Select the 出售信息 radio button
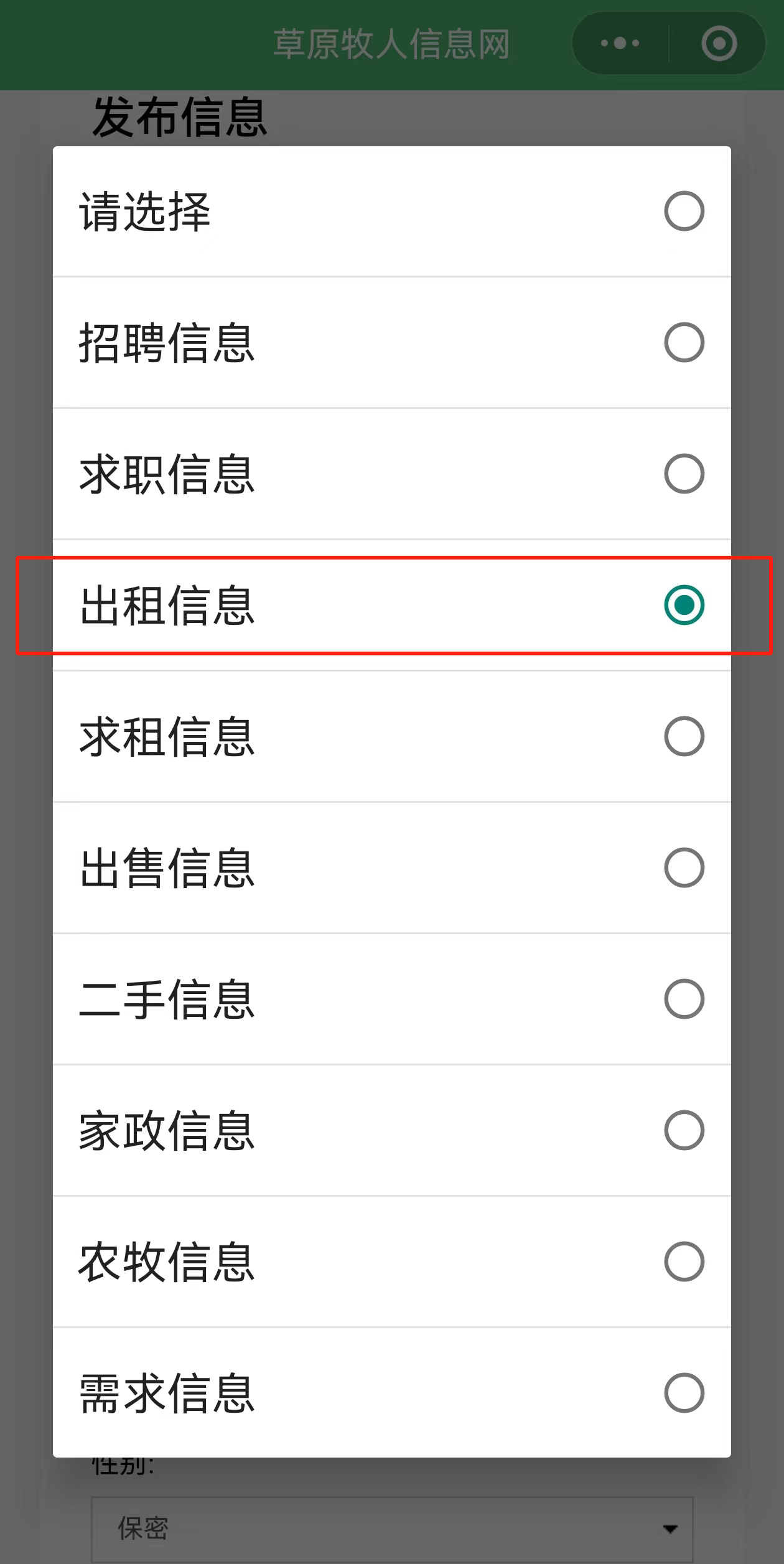 point(684,868)
